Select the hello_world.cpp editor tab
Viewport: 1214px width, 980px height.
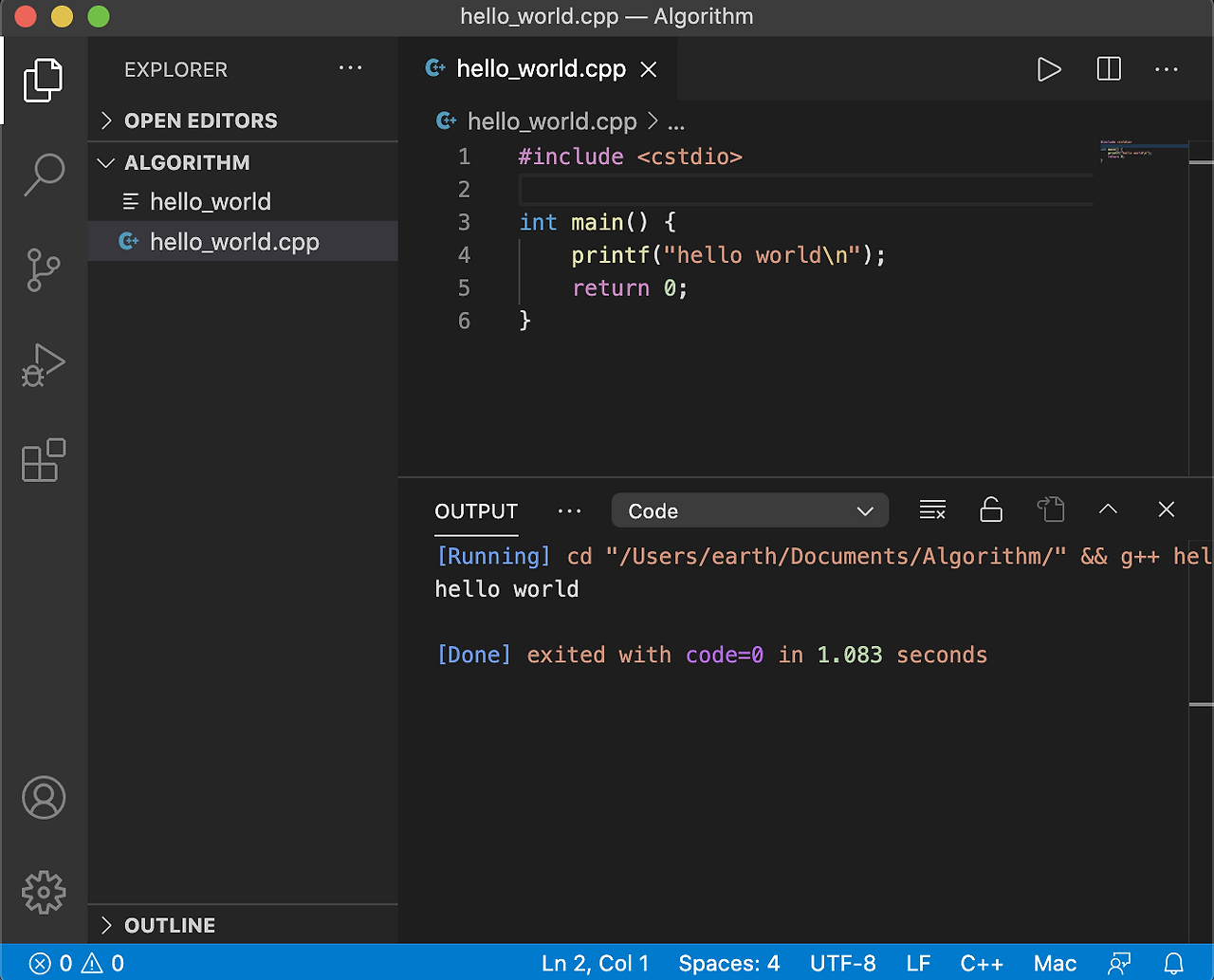pyautogui.click(x=539, y=69)
